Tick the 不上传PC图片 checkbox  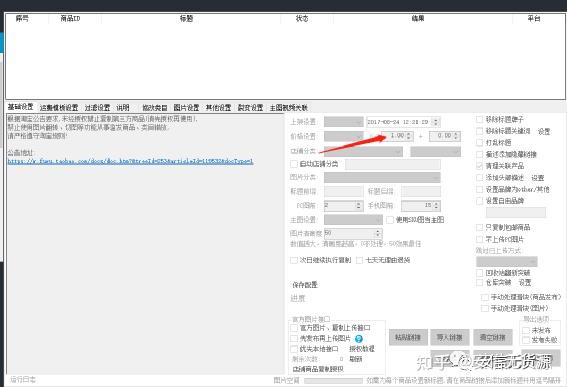pos(479,239)
